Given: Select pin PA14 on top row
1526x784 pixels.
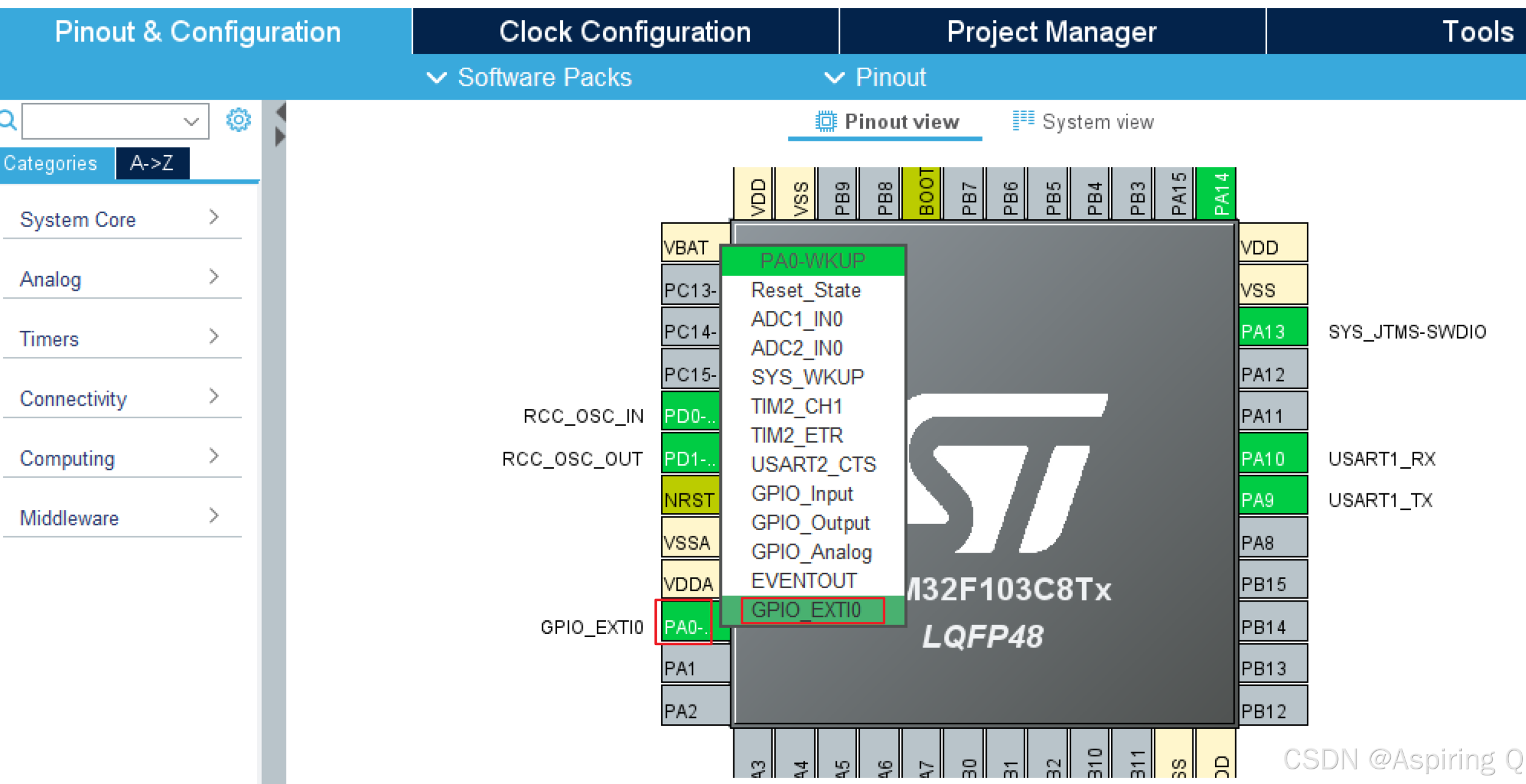Looking at the screenshot, I should pos(1216,193).
